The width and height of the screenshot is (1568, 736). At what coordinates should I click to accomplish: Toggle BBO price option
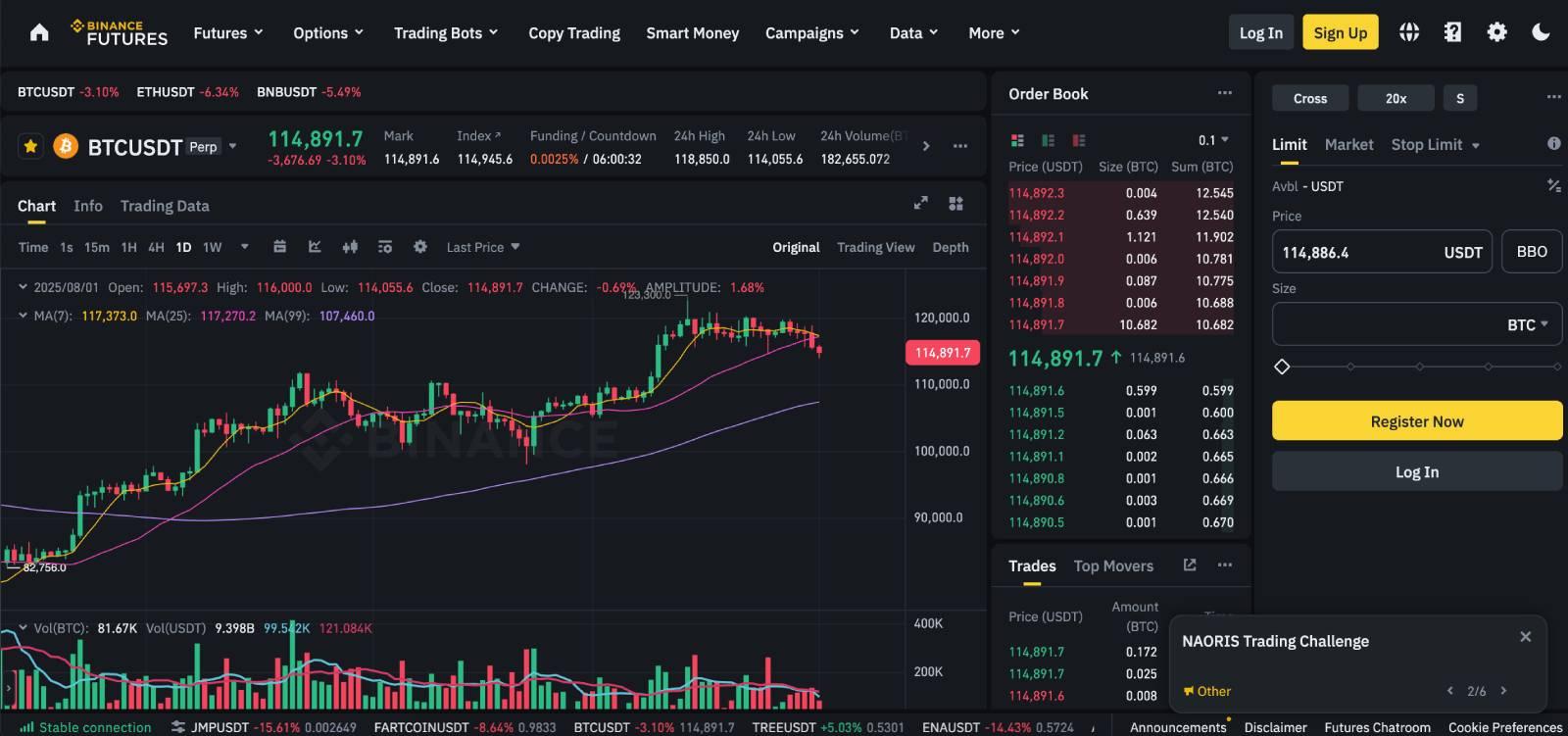click(x=1532, y=252)
